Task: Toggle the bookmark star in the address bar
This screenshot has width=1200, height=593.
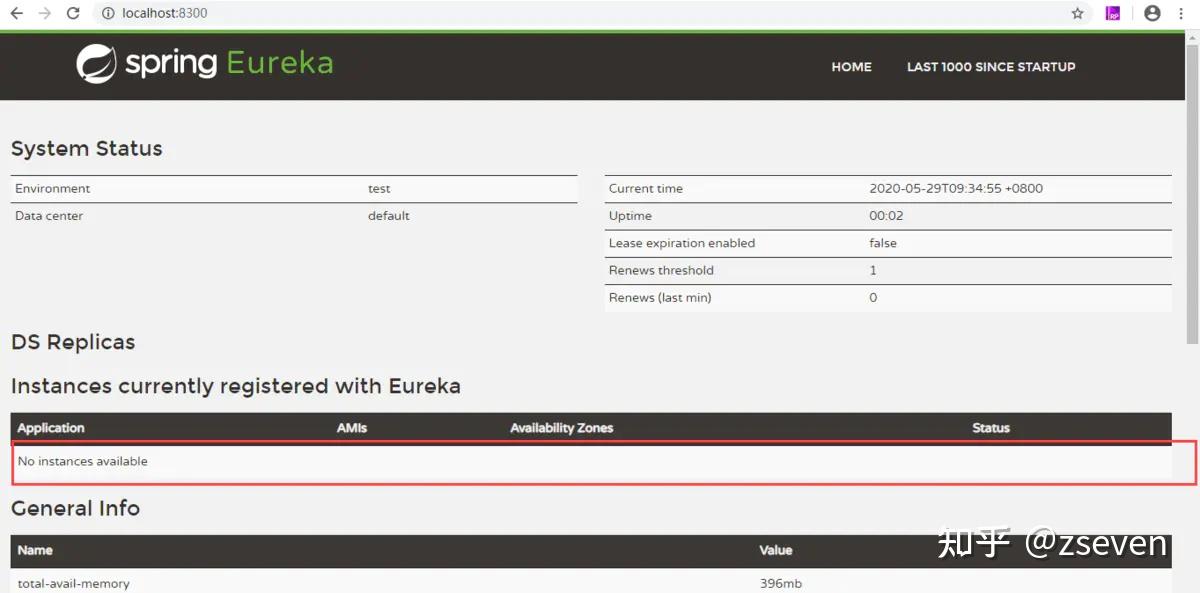Action: coord(1077,13)
